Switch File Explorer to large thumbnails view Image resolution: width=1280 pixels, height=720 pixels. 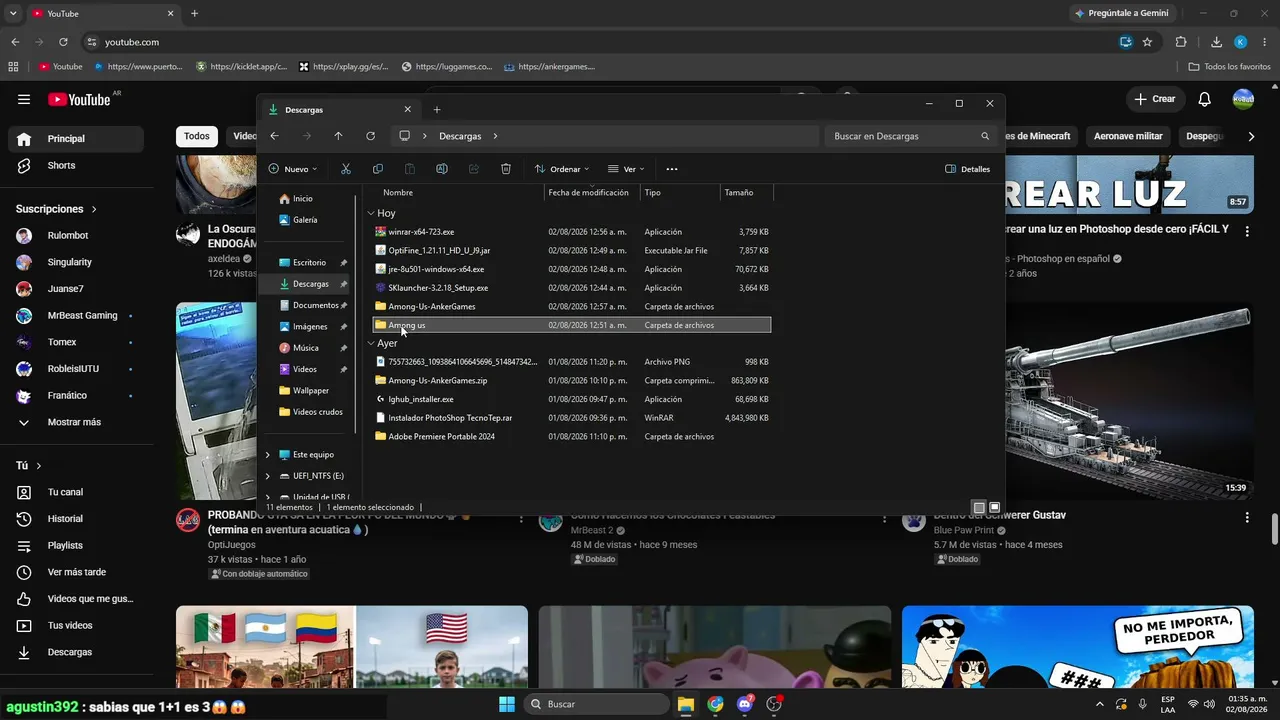pos(994,507)
